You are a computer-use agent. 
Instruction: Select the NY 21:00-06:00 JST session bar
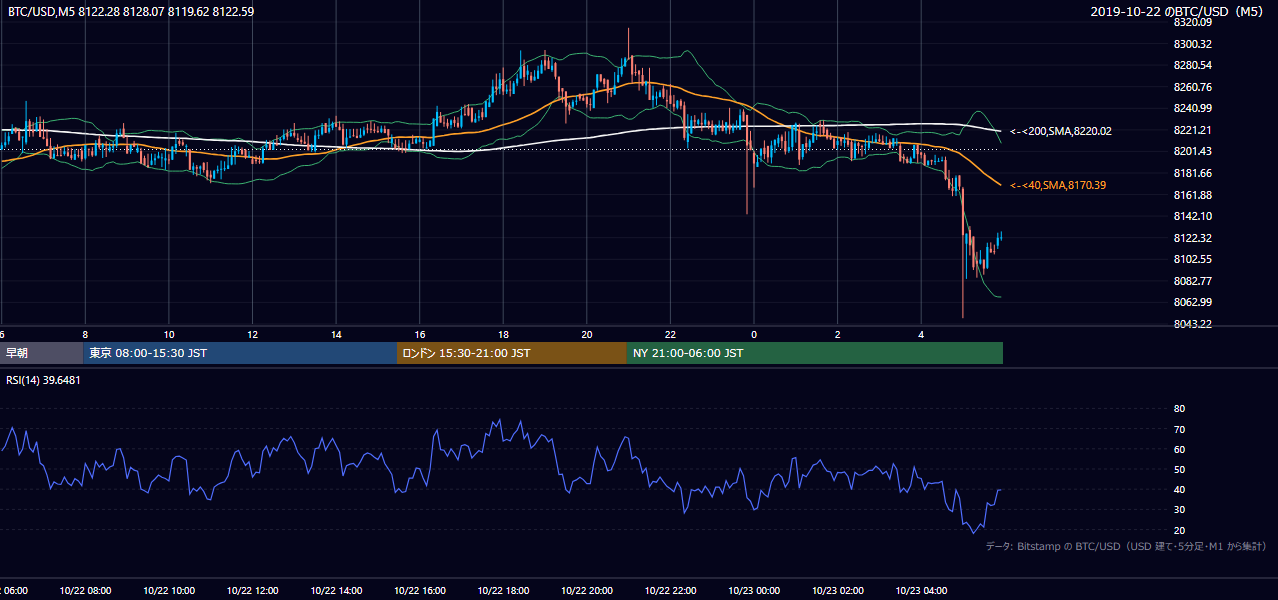(815, 353)
